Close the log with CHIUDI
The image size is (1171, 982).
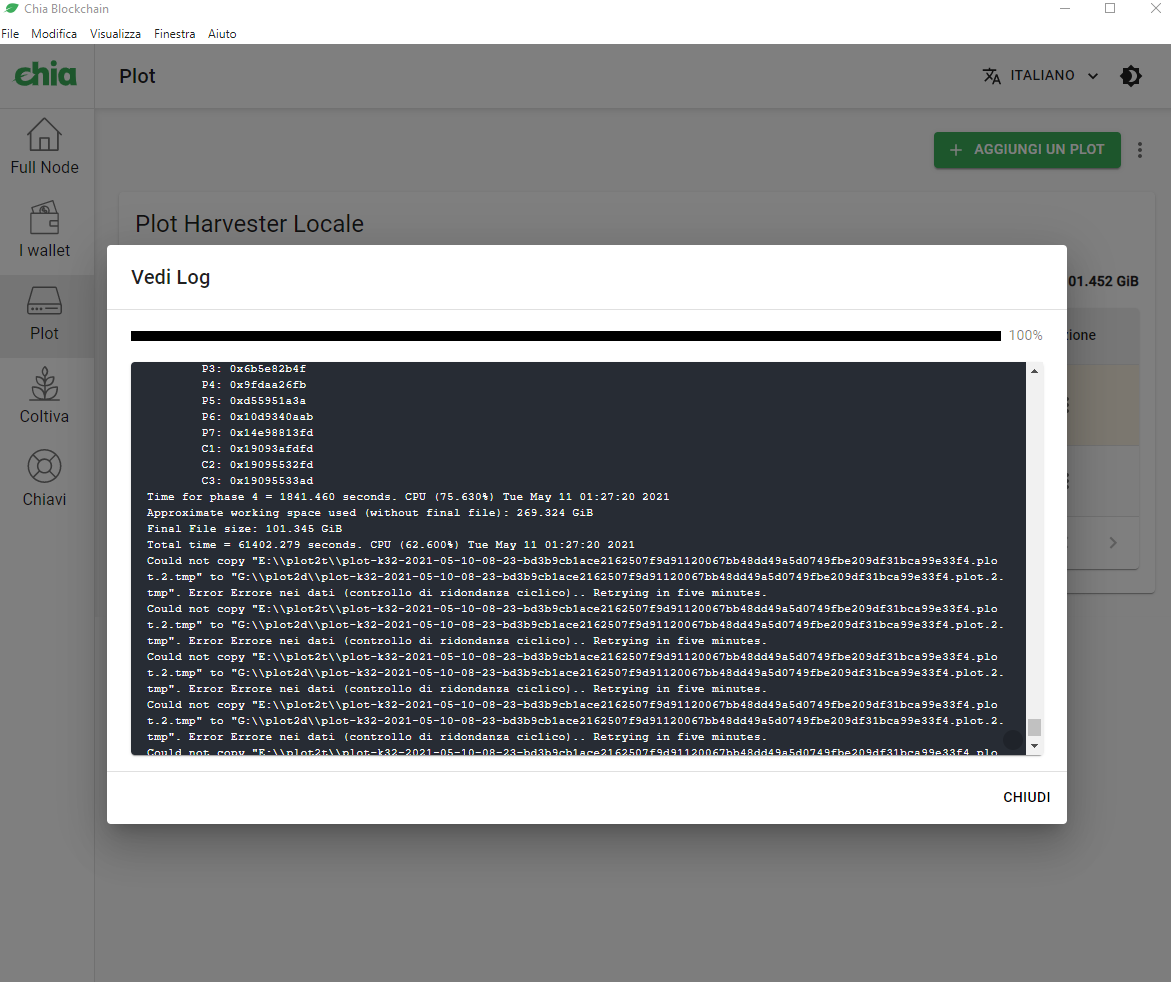1026,797
